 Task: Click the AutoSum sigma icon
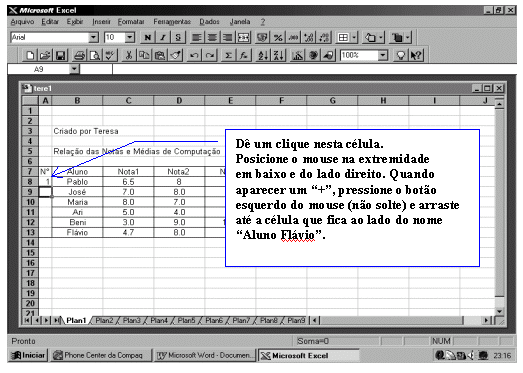coord(228,55)
